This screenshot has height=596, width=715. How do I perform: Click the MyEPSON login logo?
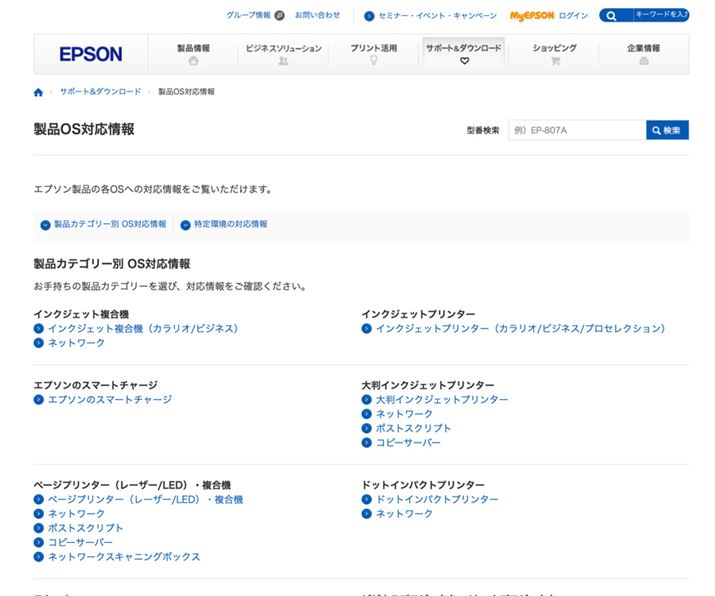[531, 16]
